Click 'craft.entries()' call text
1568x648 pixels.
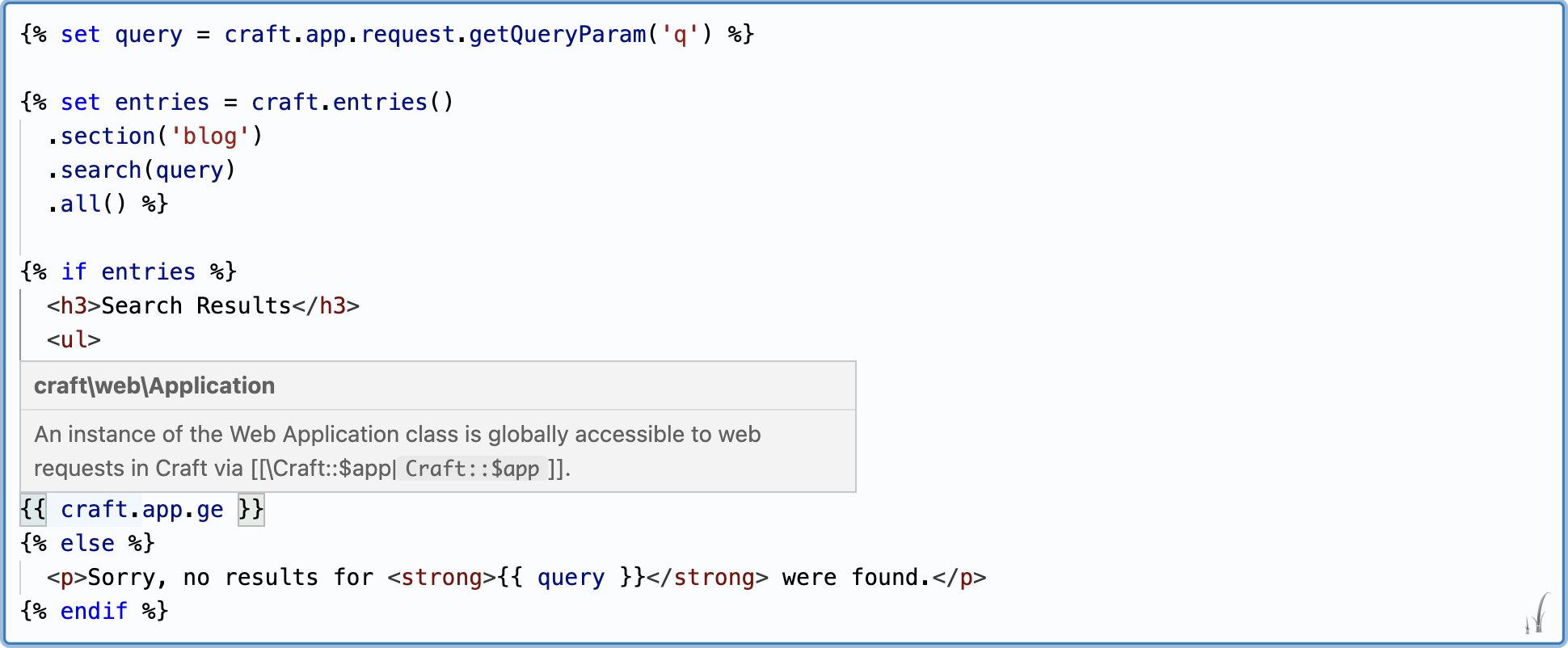click(x=352, y=103)
